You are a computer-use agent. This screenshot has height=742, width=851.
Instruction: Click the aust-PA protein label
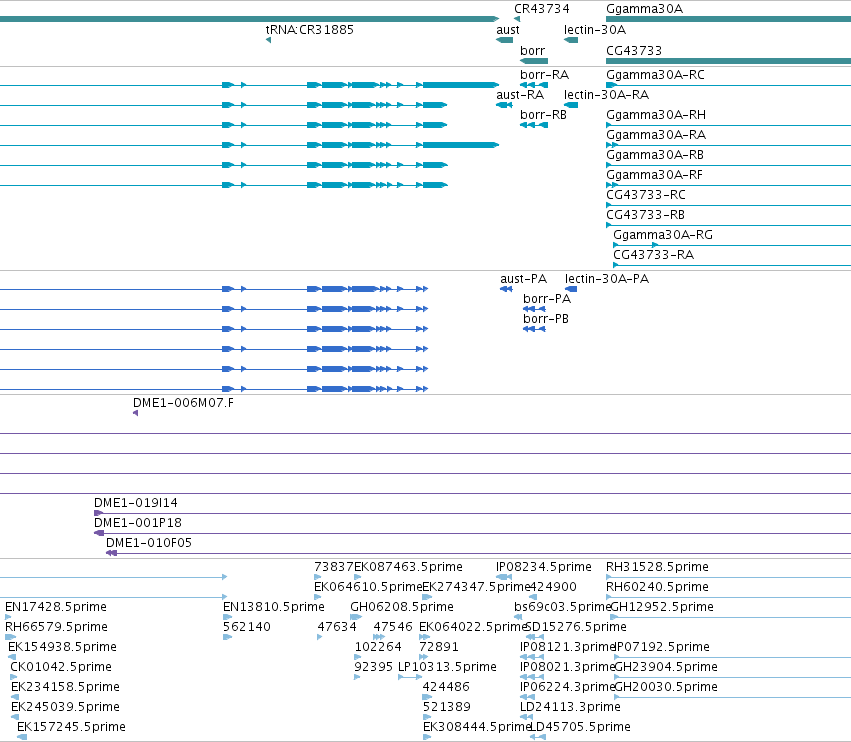point(523,278)
